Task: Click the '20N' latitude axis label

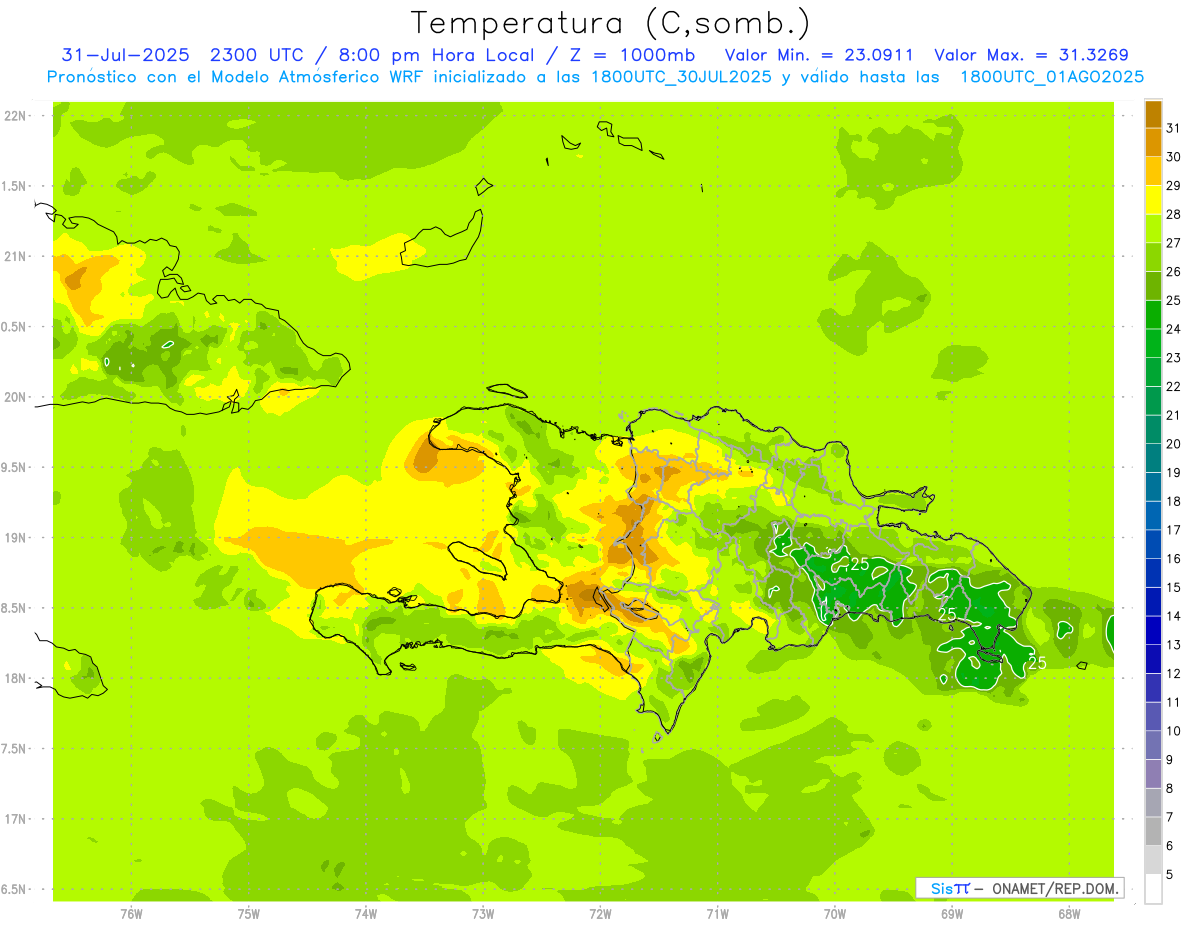Action: 15,397
